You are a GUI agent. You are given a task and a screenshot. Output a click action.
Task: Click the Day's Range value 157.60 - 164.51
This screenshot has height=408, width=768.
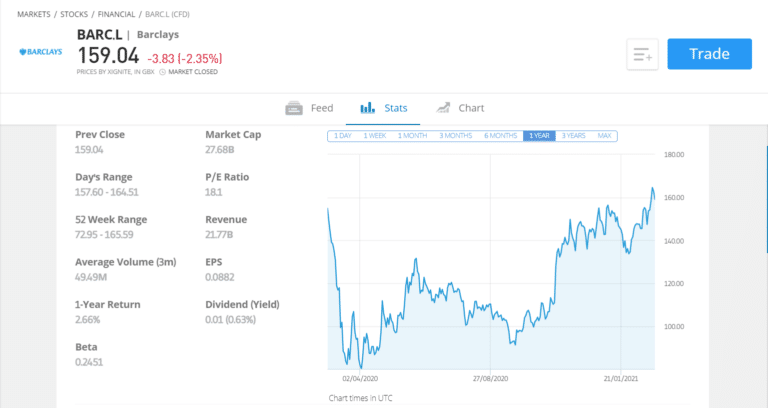[x=107, y=192]
